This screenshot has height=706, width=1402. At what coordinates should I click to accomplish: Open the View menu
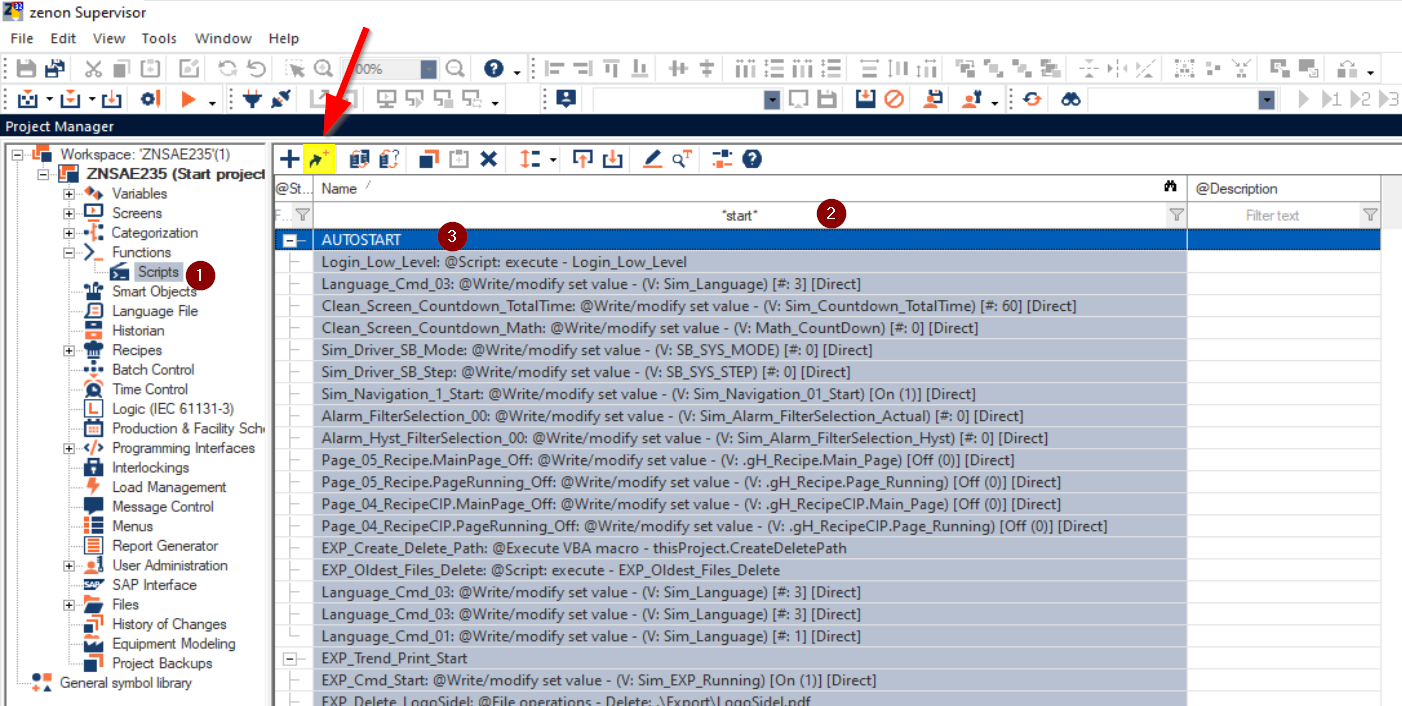coord(109,38)
